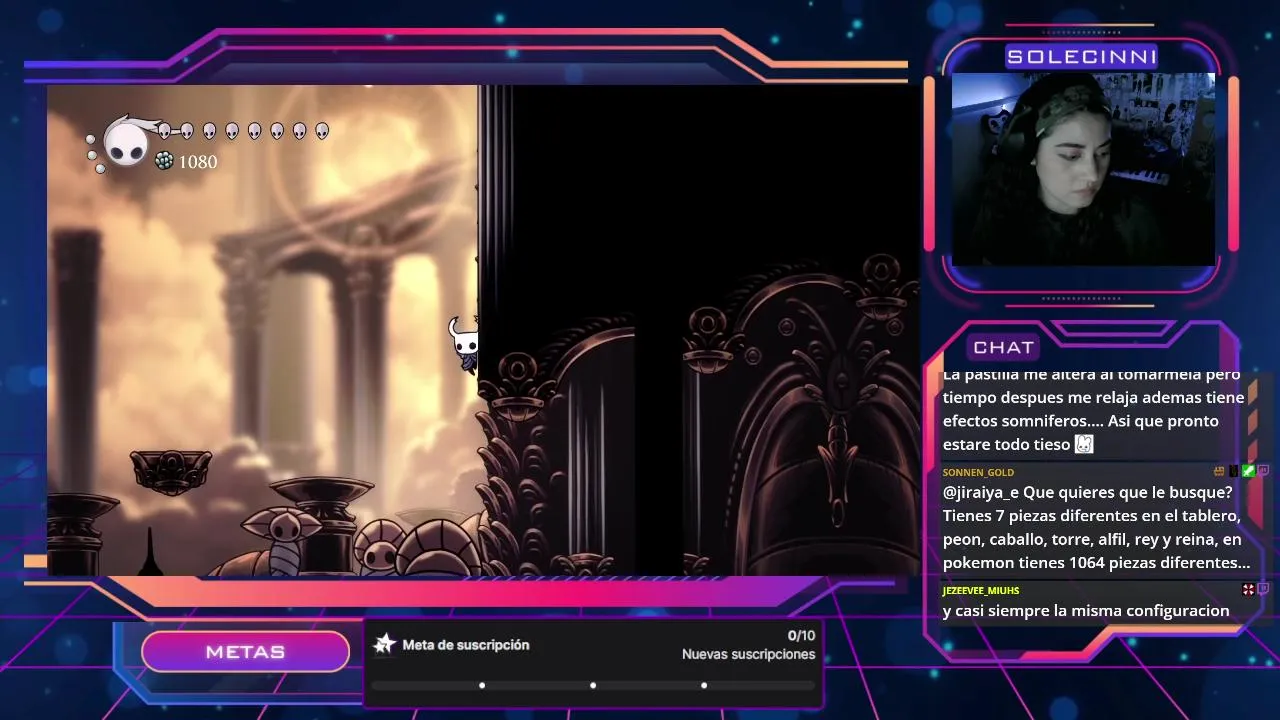Click the first milestone dot on the goal bar
Image resolution: width=1280 pixels, height=720 pixels.
tap(482, 686)
